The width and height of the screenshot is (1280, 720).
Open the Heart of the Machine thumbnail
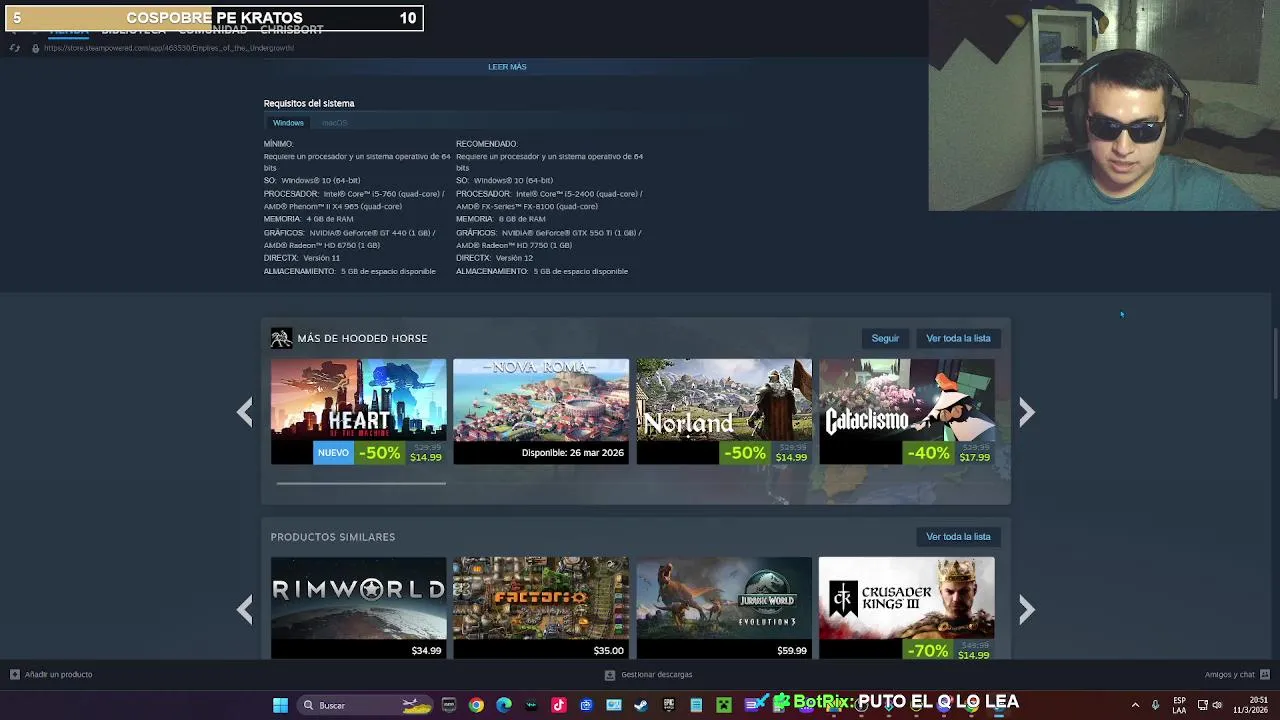pos(358,400)
